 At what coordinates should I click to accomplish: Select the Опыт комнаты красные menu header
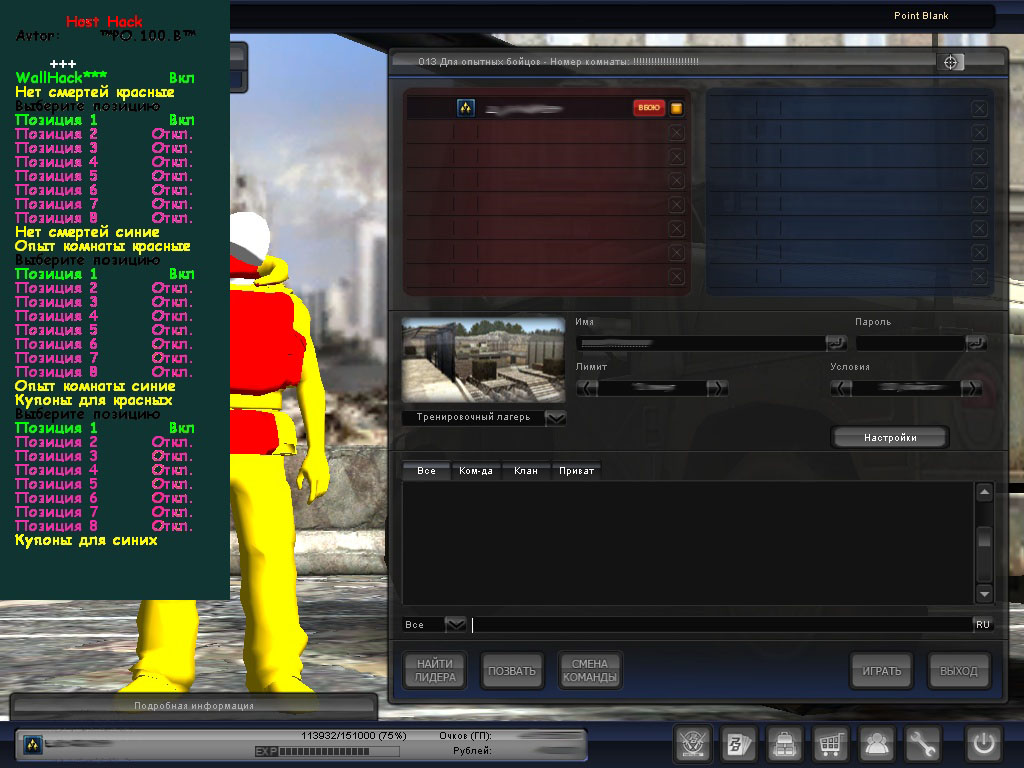[x=103, y=246]
